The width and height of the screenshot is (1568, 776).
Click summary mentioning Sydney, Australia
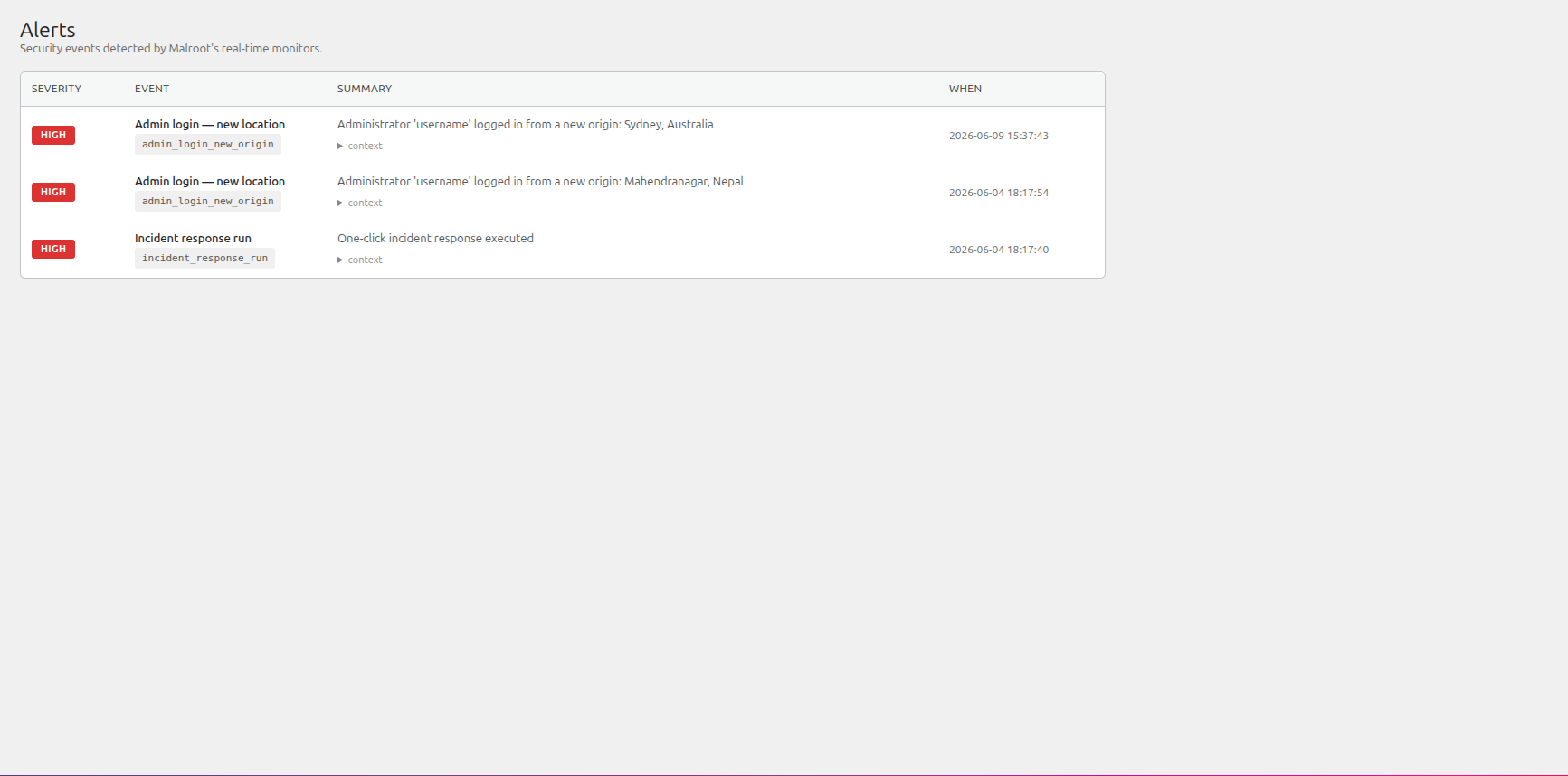point(526,124)
